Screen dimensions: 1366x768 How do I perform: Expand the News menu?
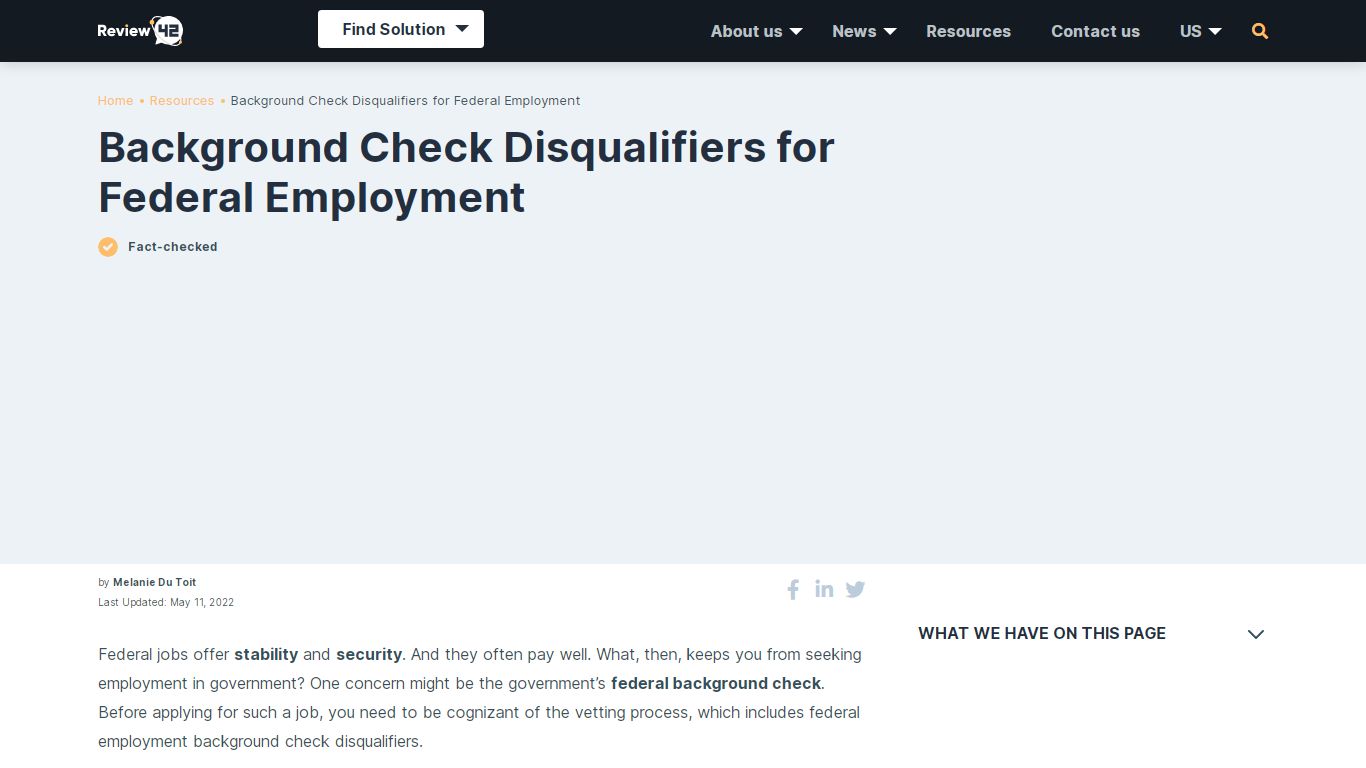864,31
